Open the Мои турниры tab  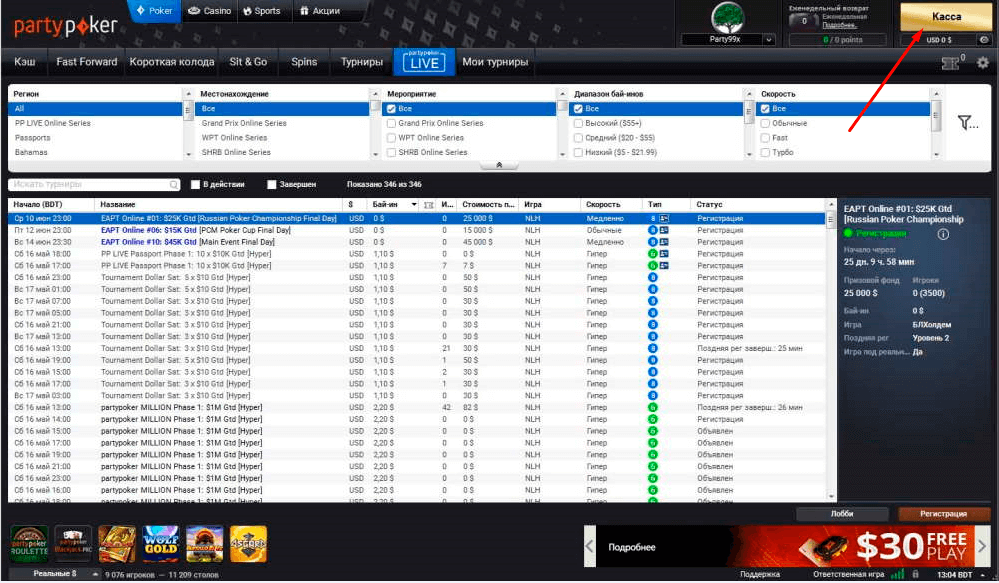click(x=495, y=62)
